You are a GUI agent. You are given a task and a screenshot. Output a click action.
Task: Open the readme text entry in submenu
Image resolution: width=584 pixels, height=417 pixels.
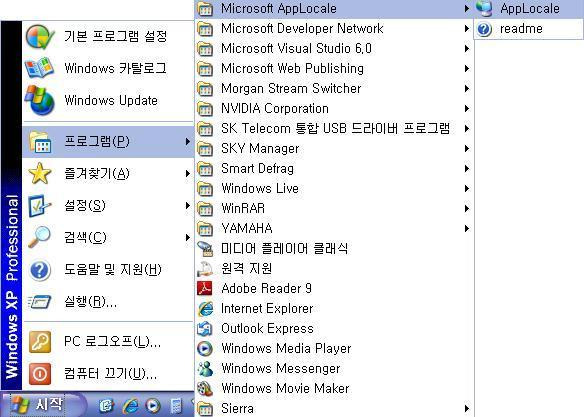pyautogui.click(x=521, y=29)
